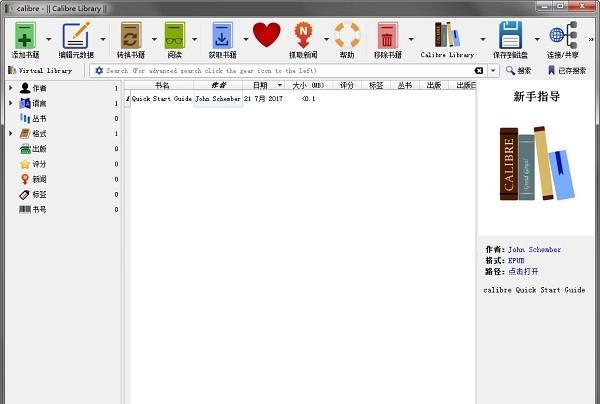
Task: Open the Read (阅读) viewer icon
Action: pos(174,36)
